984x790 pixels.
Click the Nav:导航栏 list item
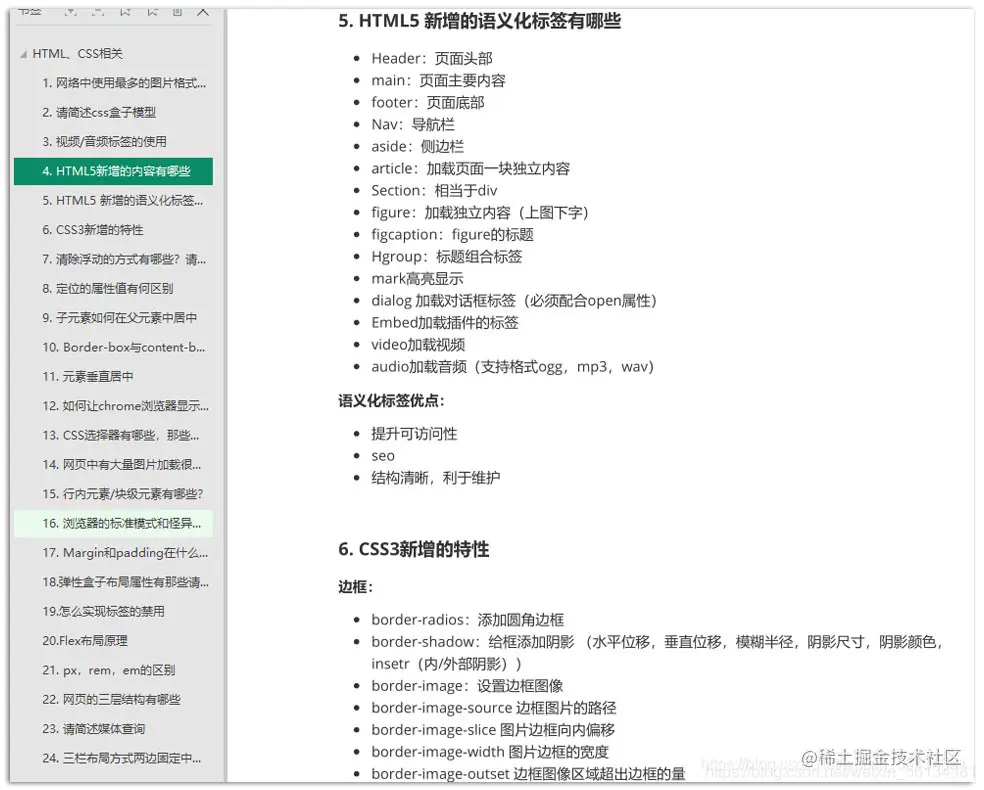(x=413, y=124)
